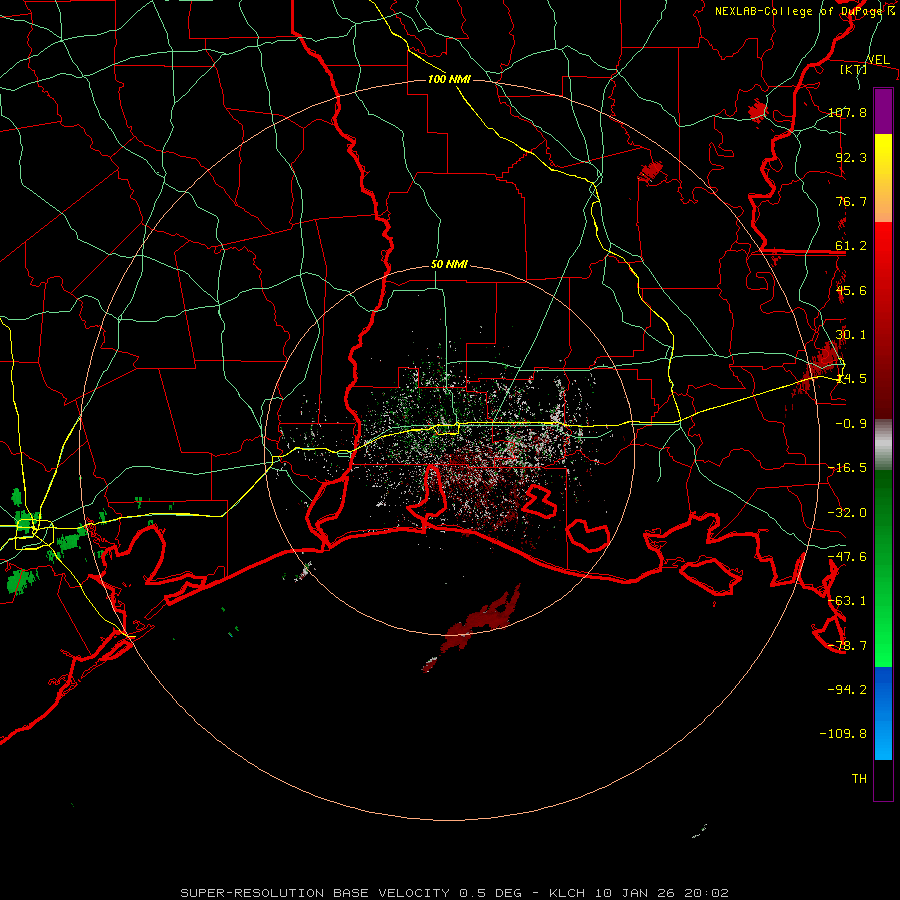Click the VEL legend title
The height and width of the screenshot is (900, 900).
point(878,60)
